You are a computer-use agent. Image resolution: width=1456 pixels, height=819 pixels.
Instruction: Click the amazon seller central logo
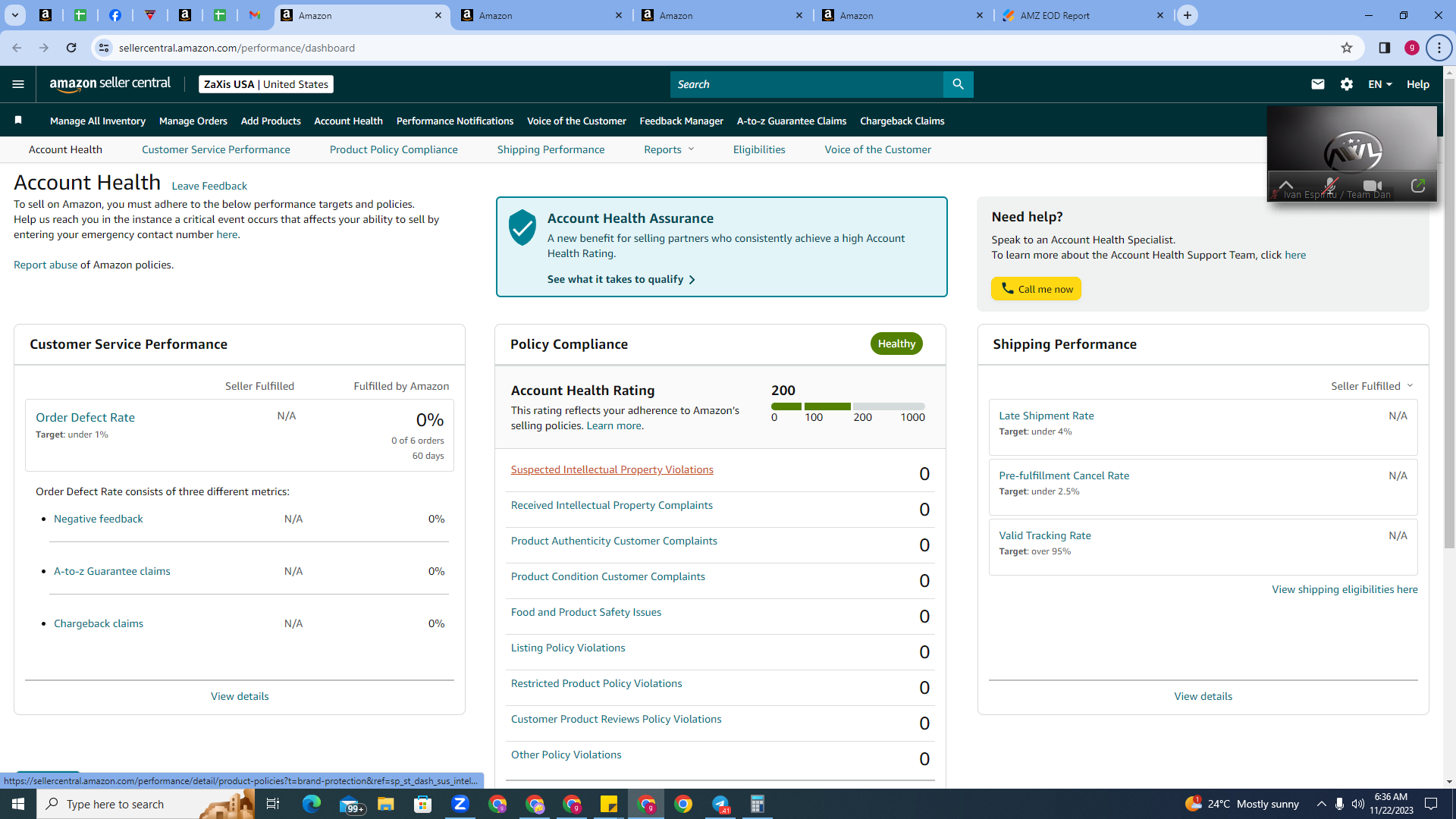click(110, 84)
